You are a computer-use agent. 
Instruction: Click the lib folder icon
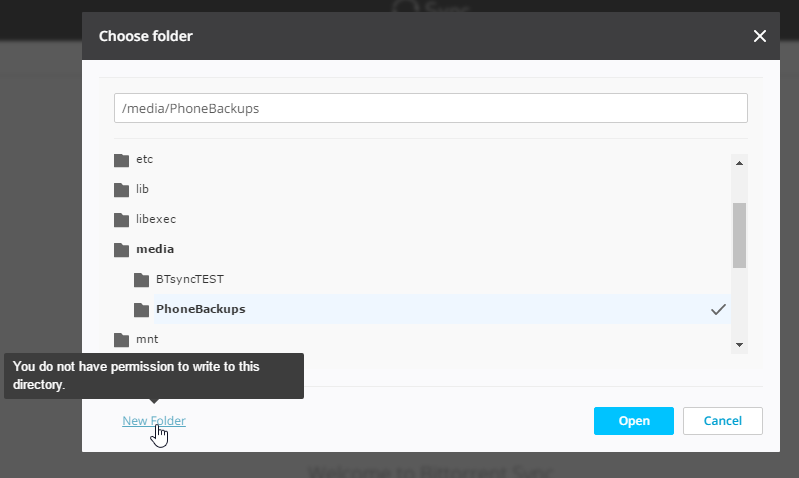pyautogui.click(x=121, y=190)
